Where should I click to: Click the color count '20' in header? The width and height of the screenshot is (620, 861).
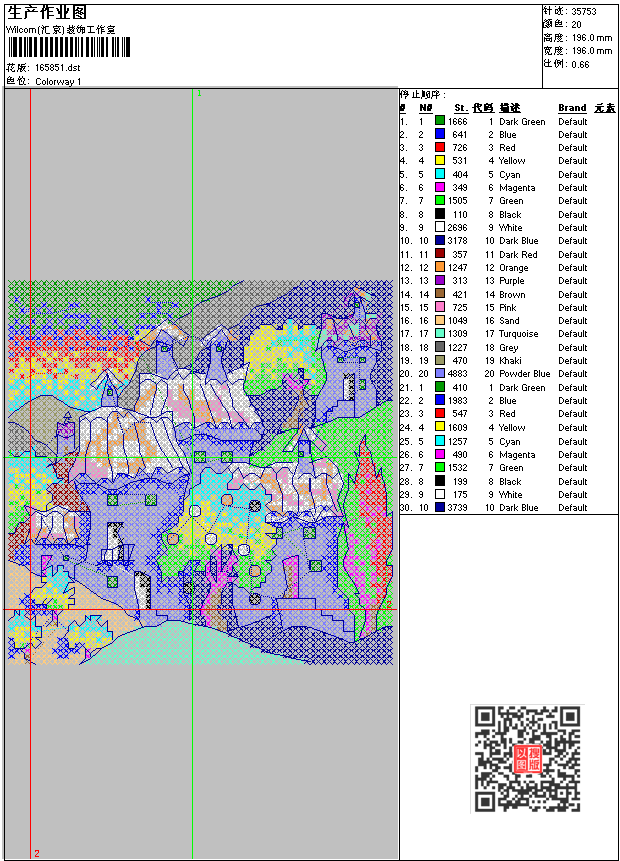coord(576,25)
